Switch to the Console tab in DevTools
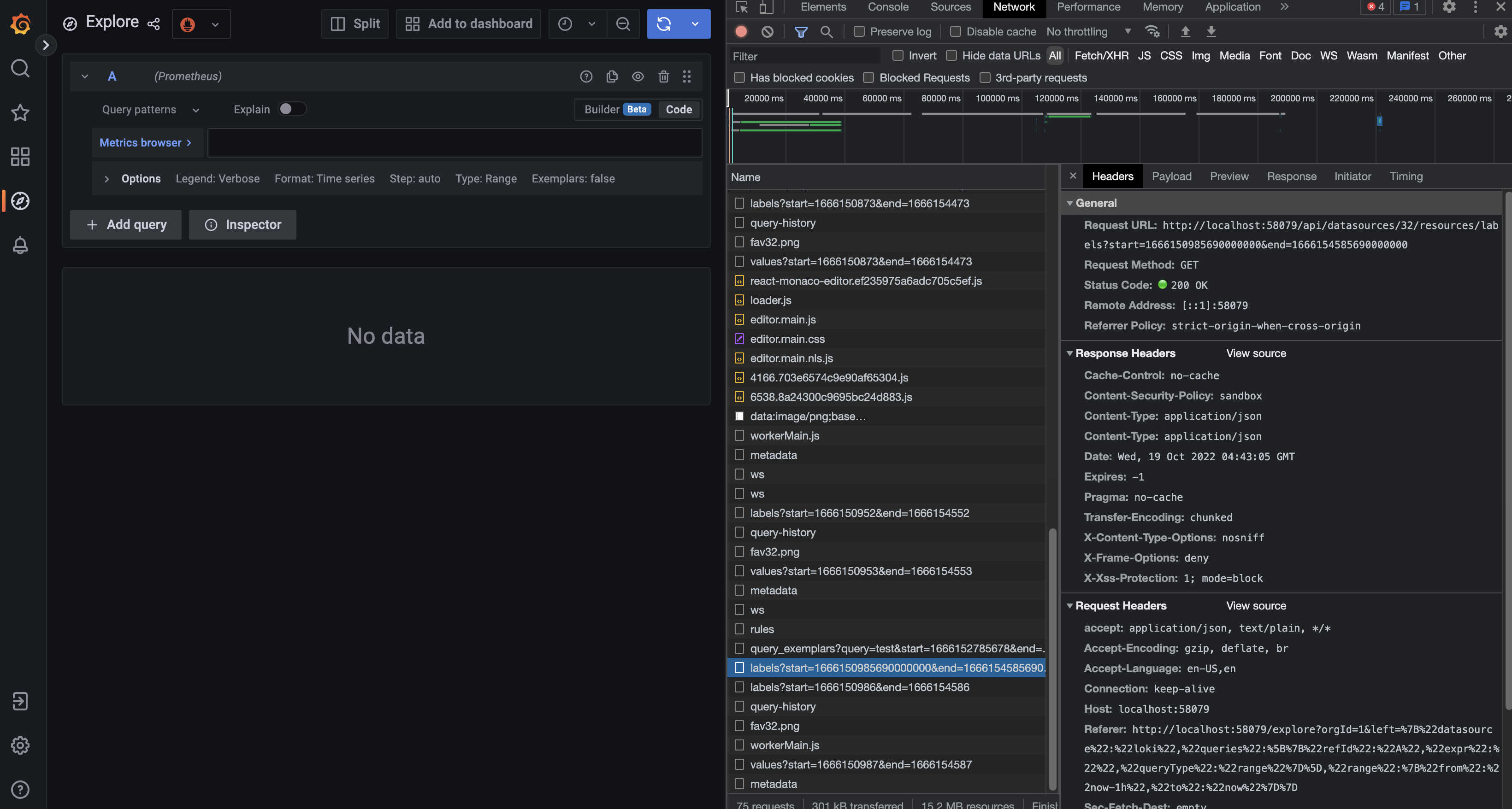The height and width of the screenshot is (809, 1512). pos(887,8)
